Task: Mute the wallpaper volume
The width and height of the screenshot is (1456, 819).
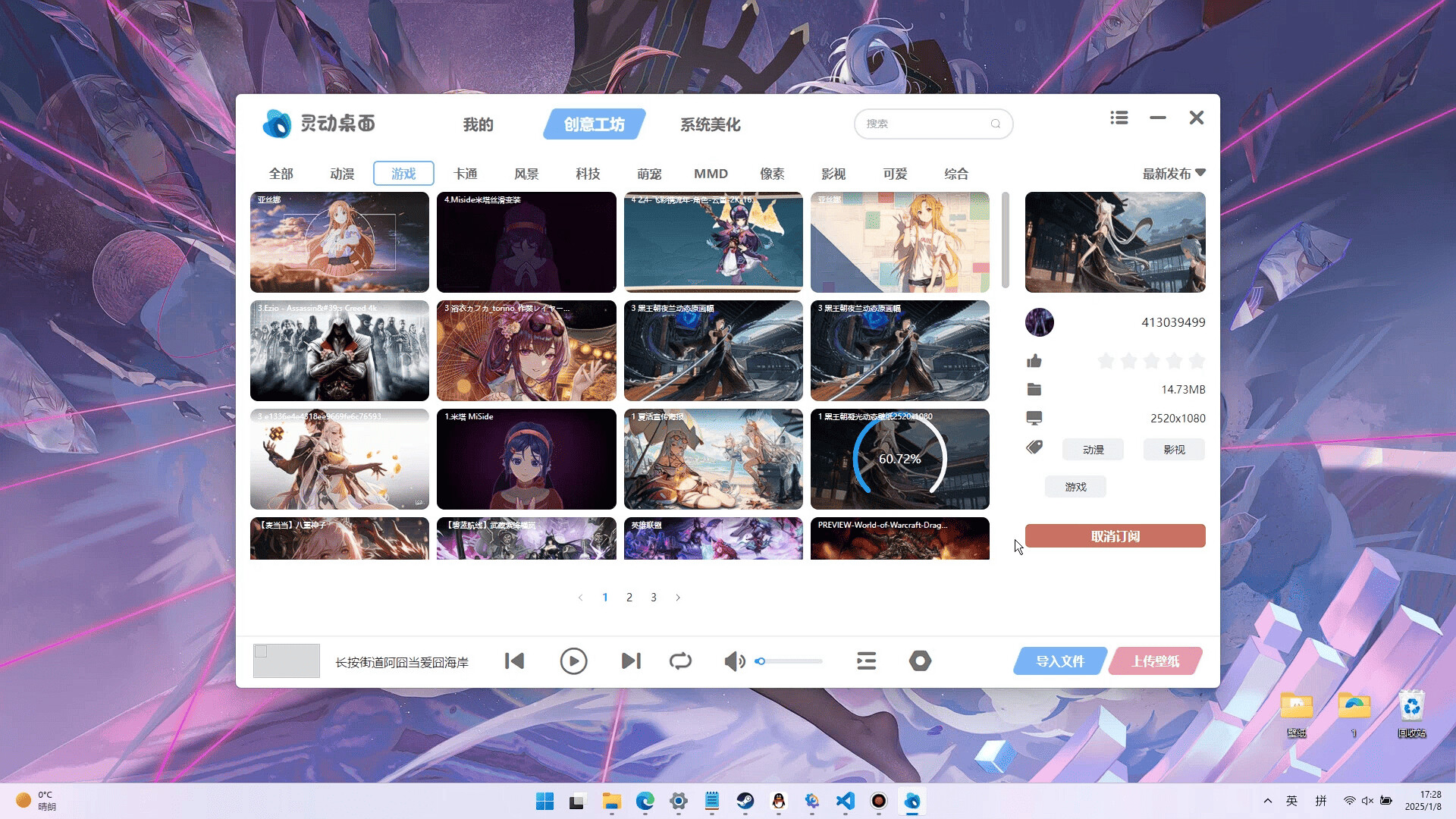Action: click(733, 661)
